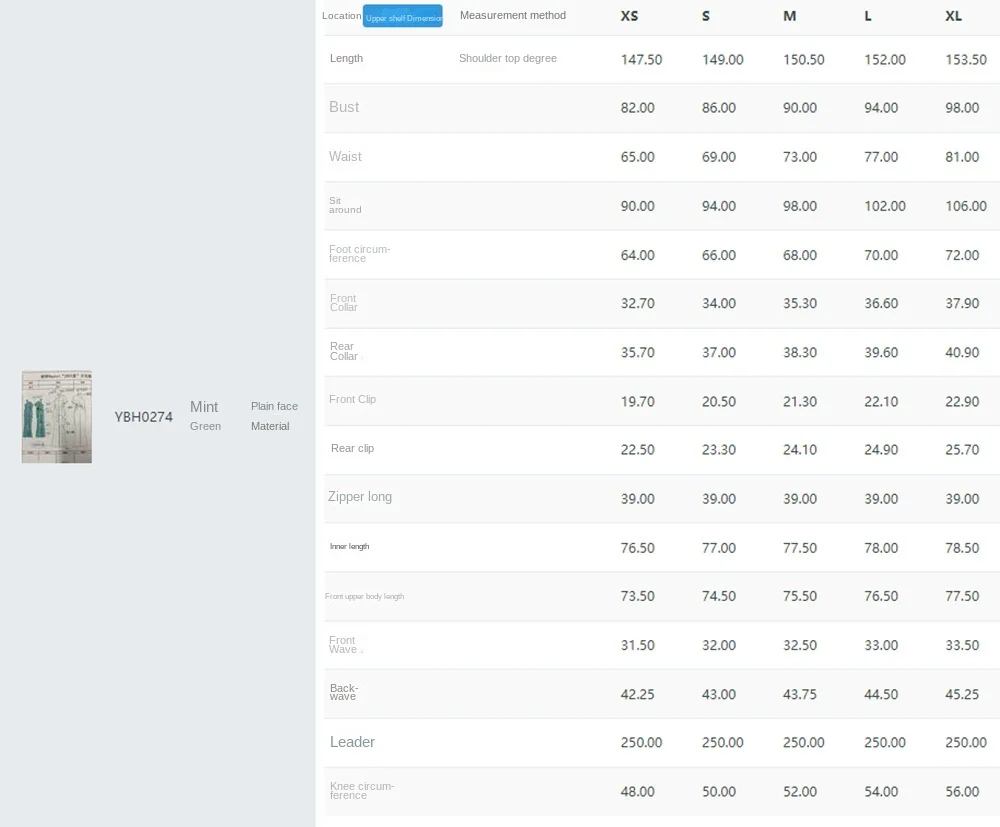The width and height of the screenshot is (1000, 827).
Task: Select the 106.00 Sit around XL cell
Action: tap(965, 206)
